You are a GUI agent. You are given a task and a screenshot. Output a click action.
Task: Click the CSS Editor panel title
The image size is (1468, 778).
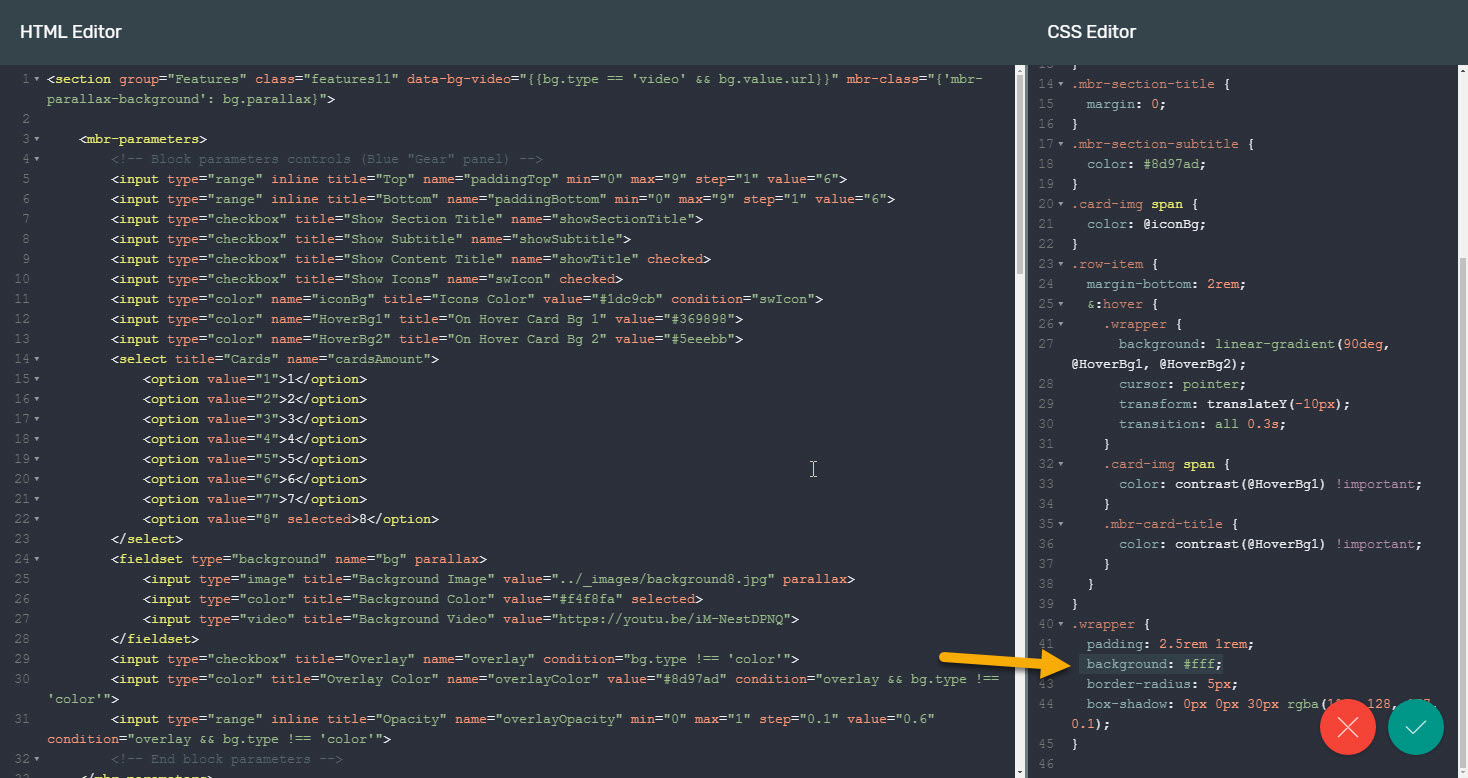(x=1092, y=32)
